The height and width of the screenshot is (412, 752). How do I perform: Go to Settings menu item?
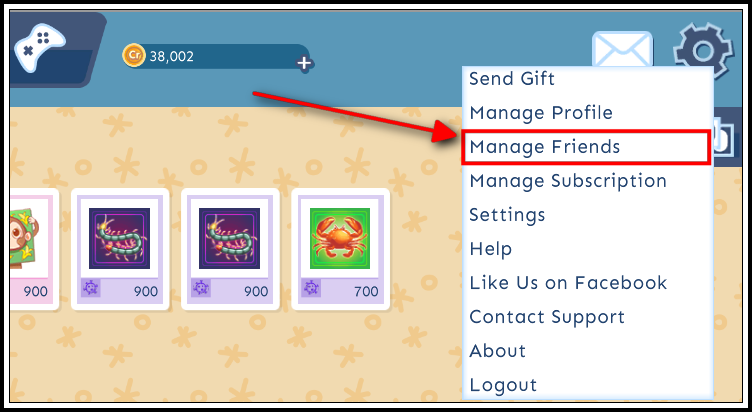(507, 215)
